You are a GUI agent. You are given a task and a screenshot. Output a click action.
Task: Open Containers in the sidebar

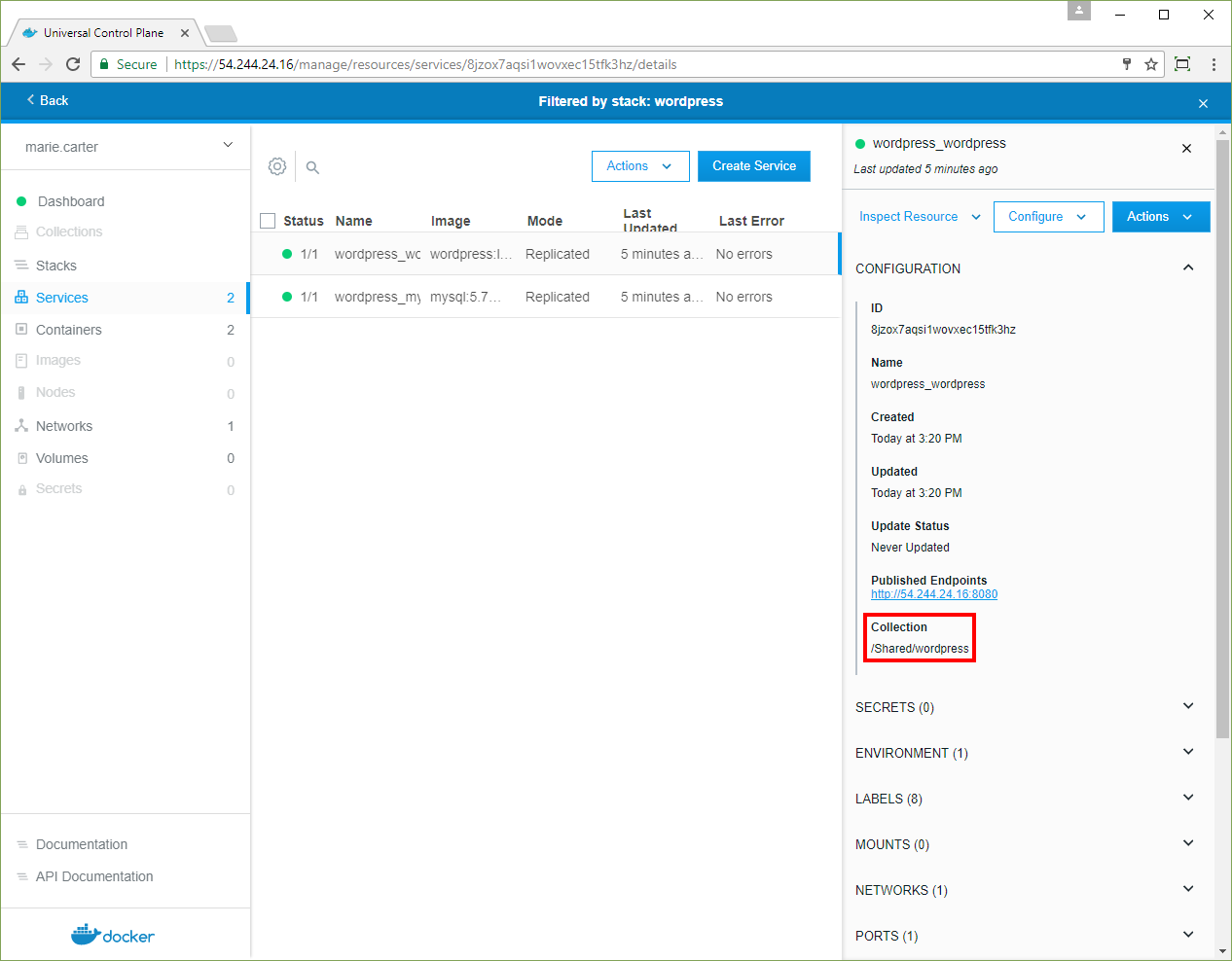coord(68,330)
